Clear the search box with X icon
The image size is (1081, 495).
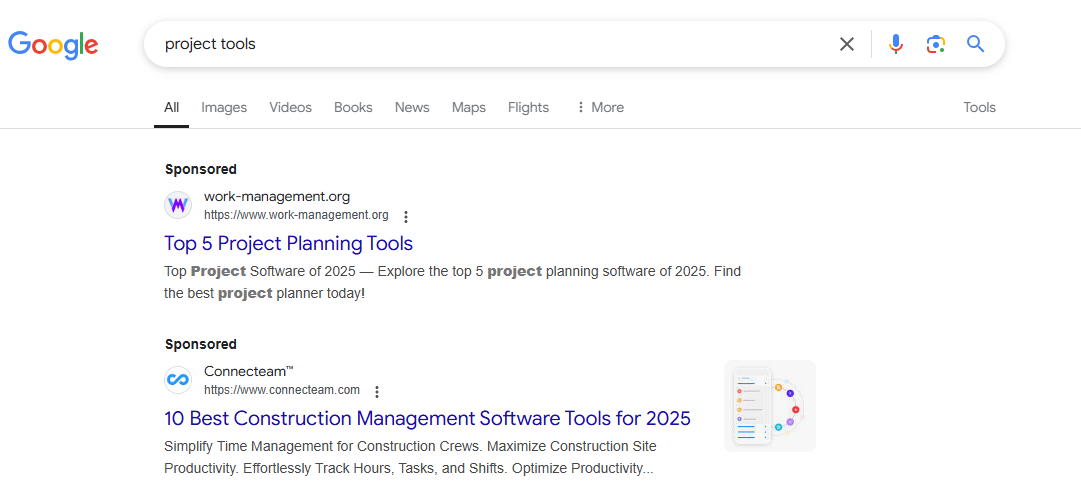tap(847, 44)
